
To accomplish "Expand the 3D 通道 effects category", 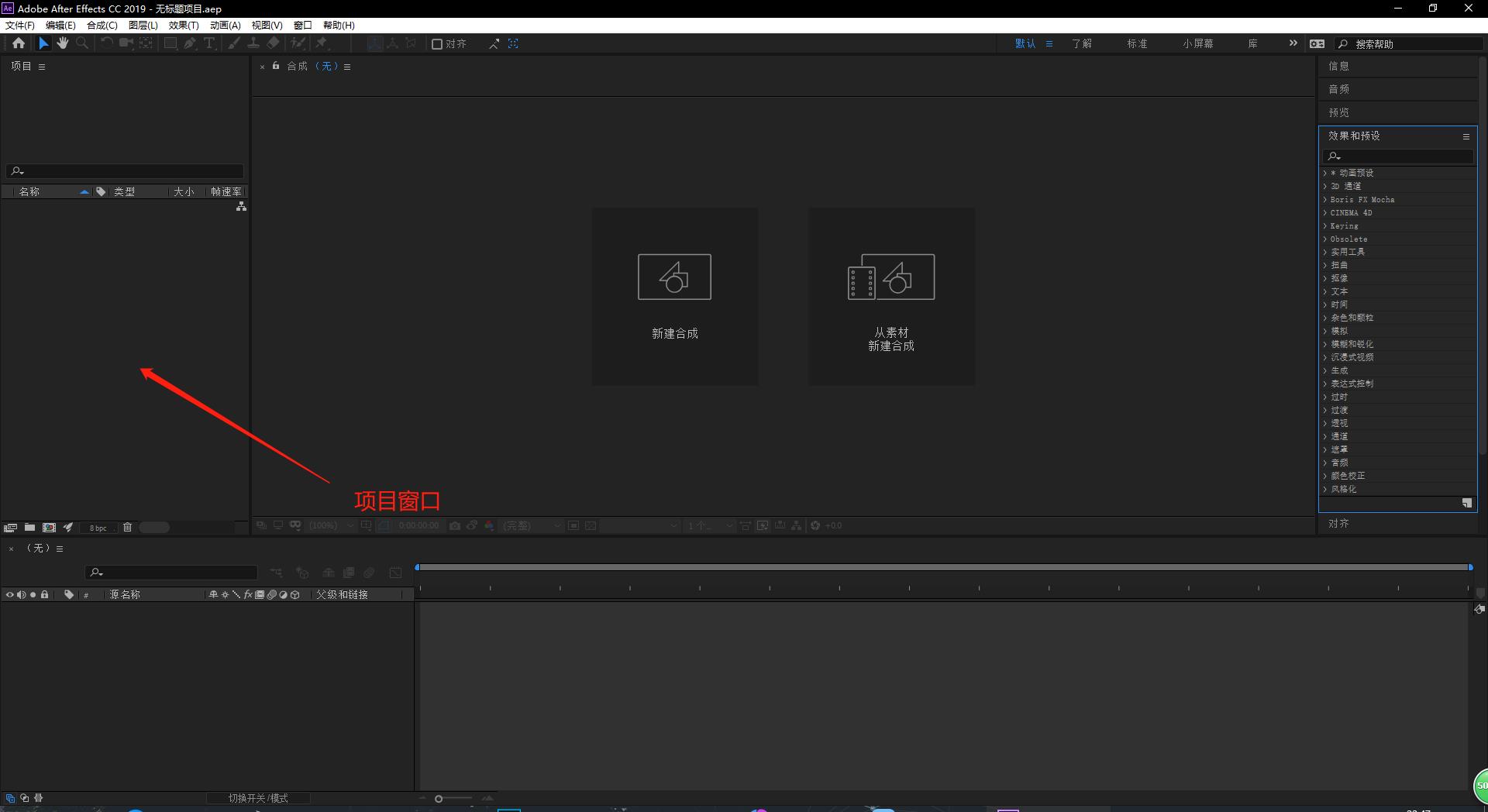I will tap(1324, 186).
